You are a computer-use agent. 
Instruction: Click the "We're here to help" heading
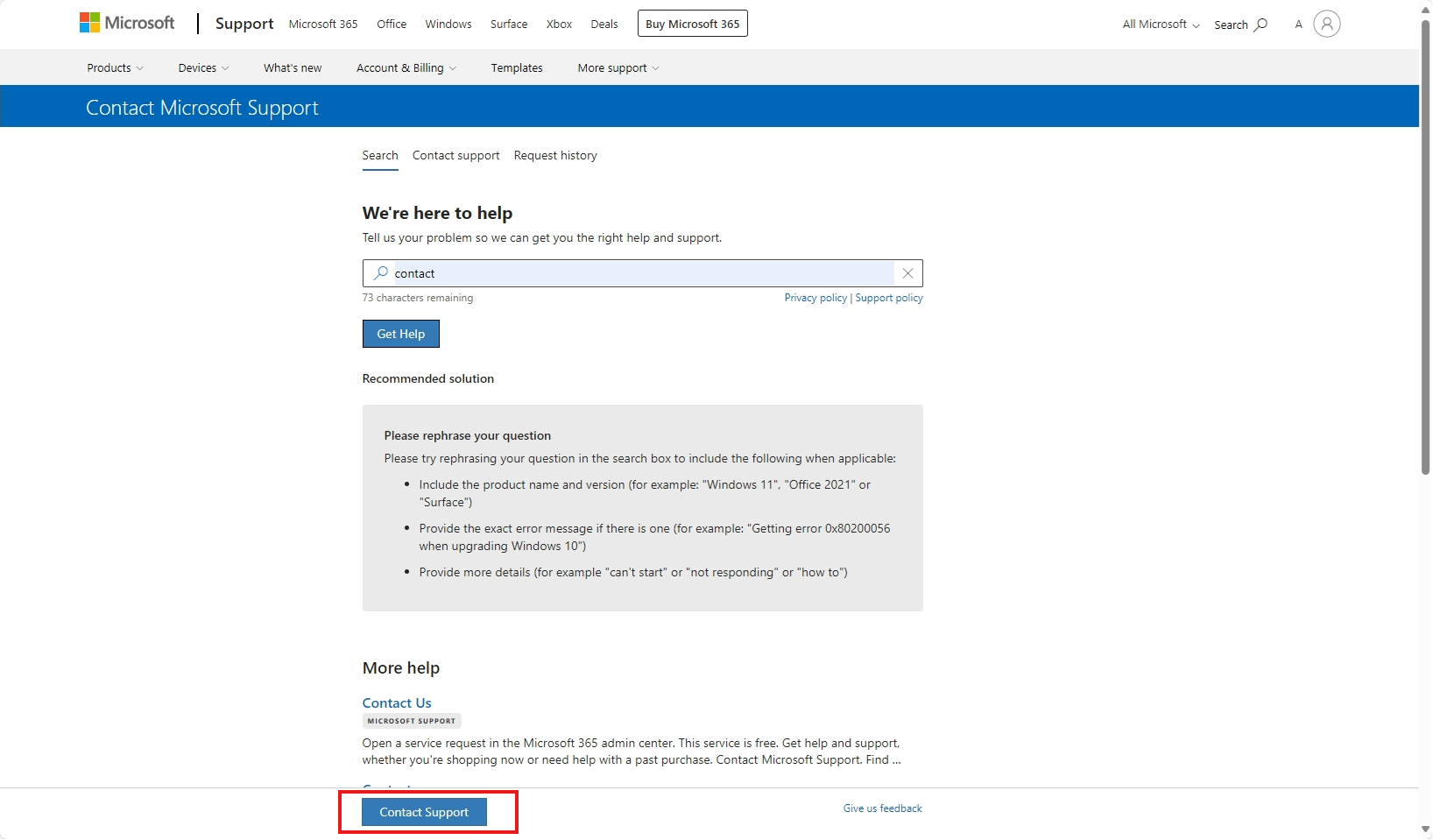pyautogui.click(x=437, y=213)
